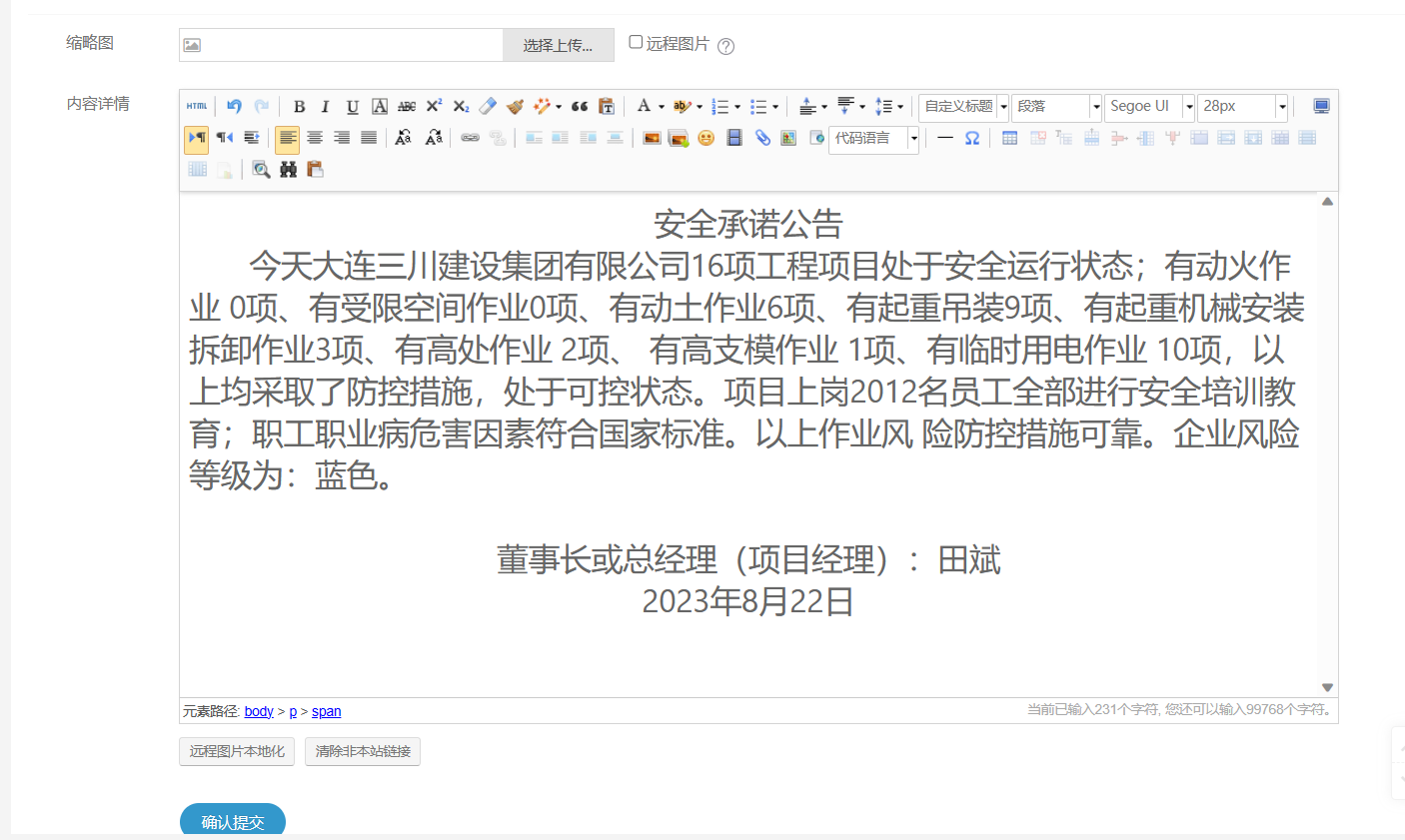Click the thumbnail path input field
The width and height of the screenshot is (1405, 840).
(x=341, y=45)
